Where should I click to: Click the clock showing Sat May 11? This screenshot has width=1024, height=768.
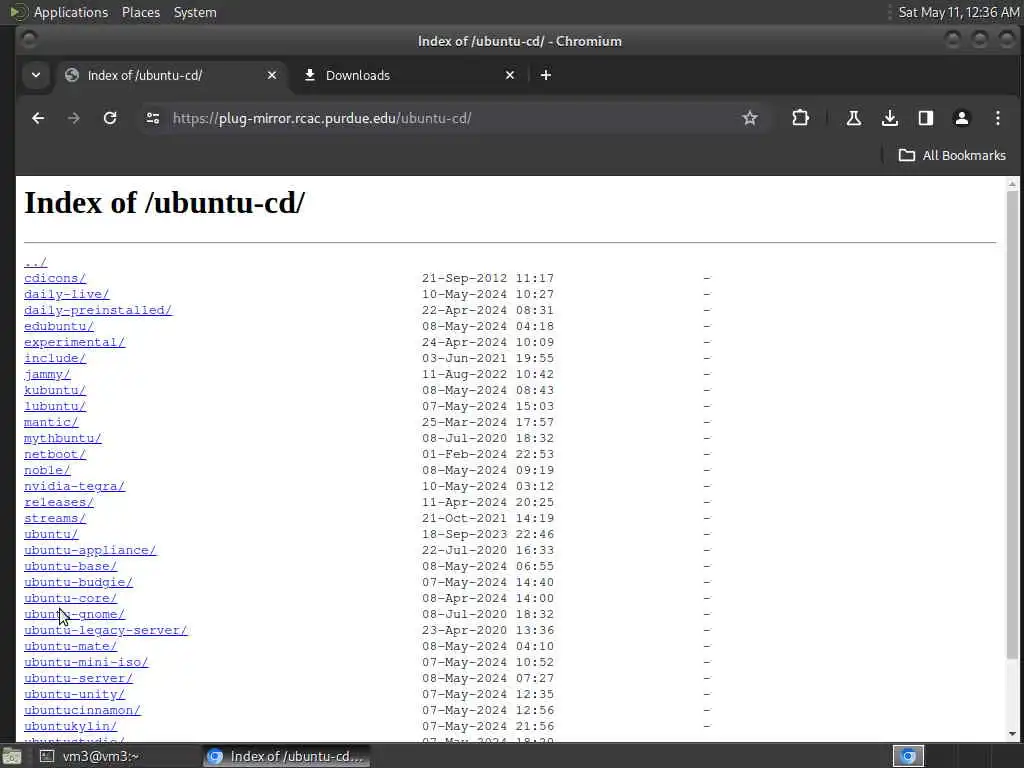point(958,12)
